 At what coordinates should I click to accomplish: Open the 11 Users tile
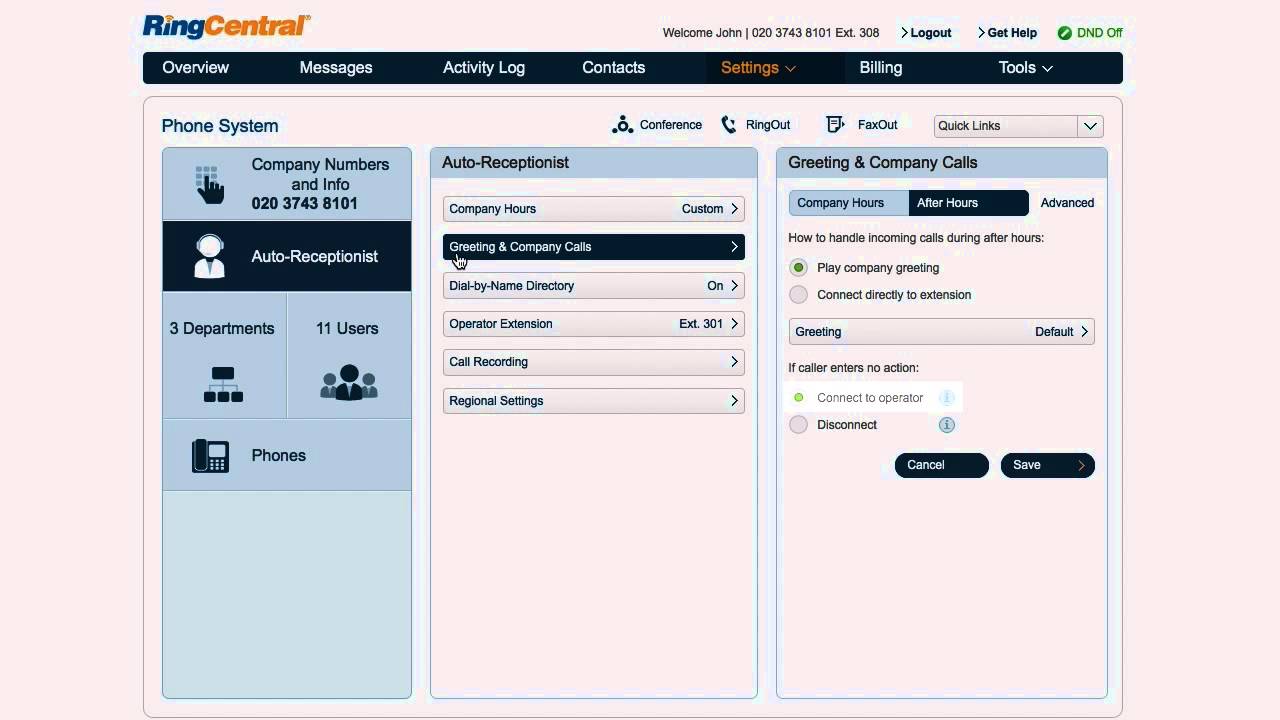coord(349,356)
